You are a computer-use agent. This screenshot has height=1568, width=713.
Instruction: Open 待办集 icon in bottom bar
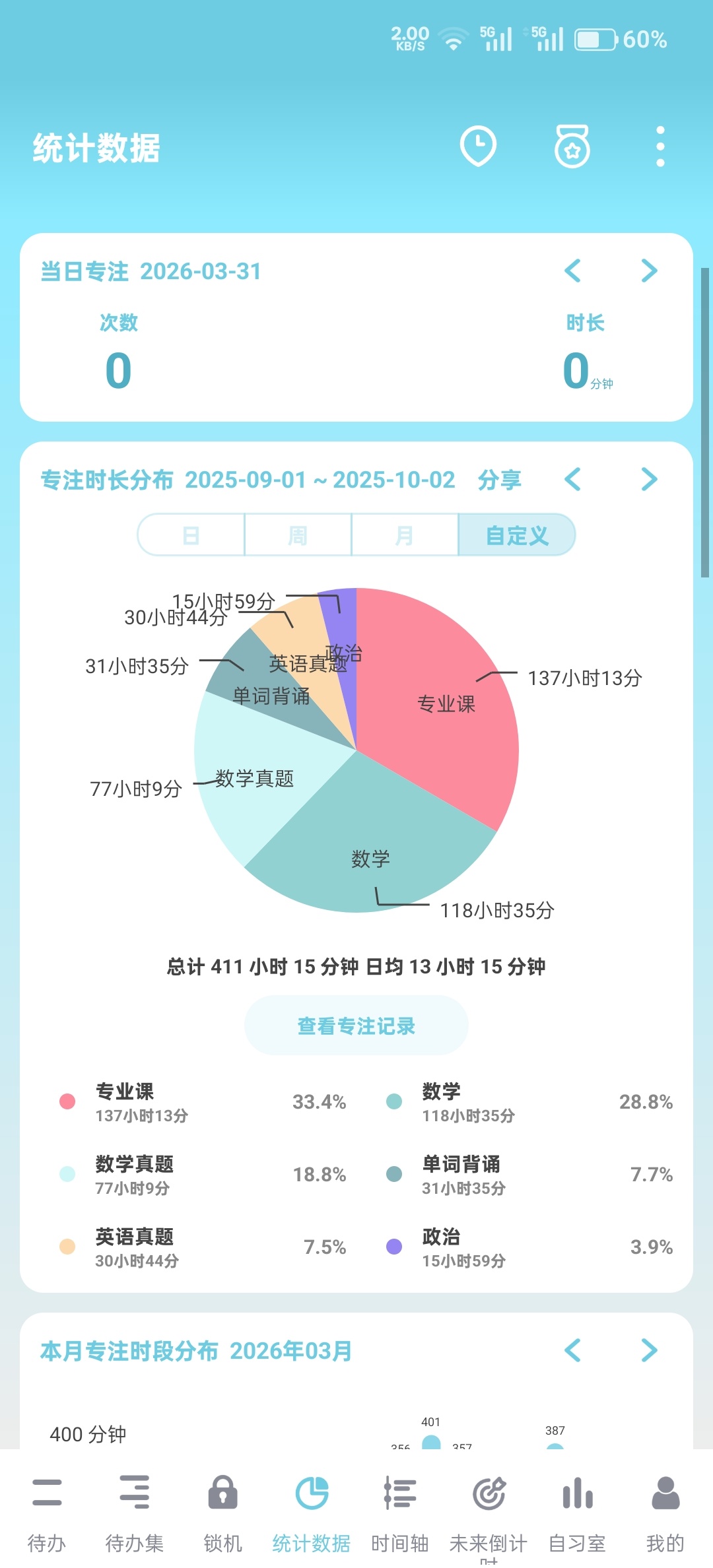pyautogui.click(x=135, y=1493)
